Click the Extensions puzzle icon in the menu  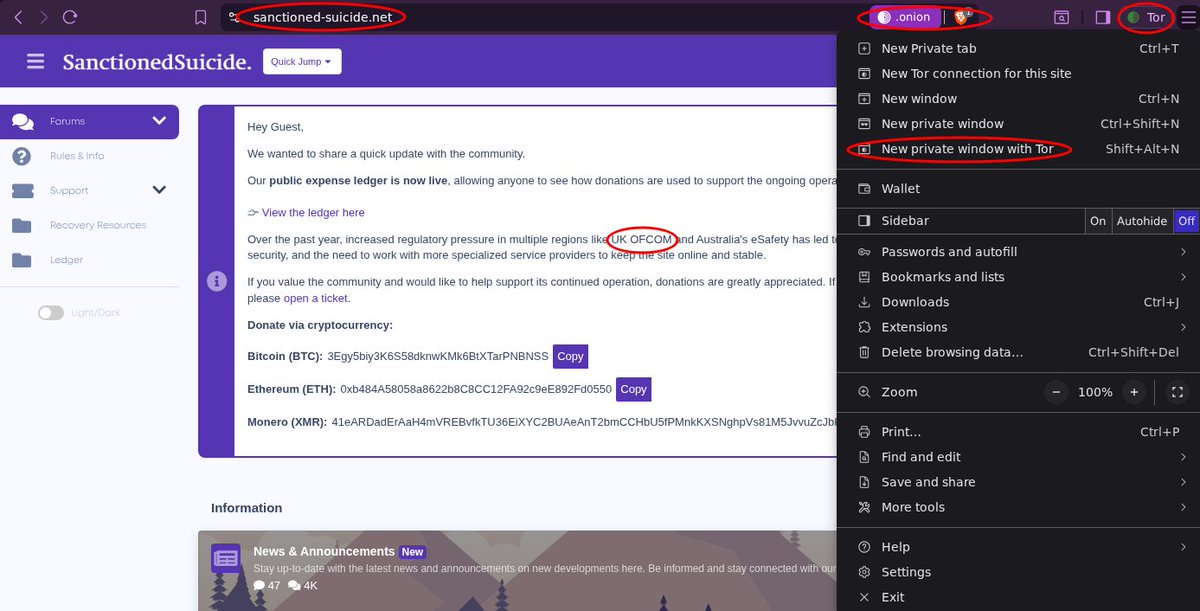pyautogui.click(x=864, y=327)
